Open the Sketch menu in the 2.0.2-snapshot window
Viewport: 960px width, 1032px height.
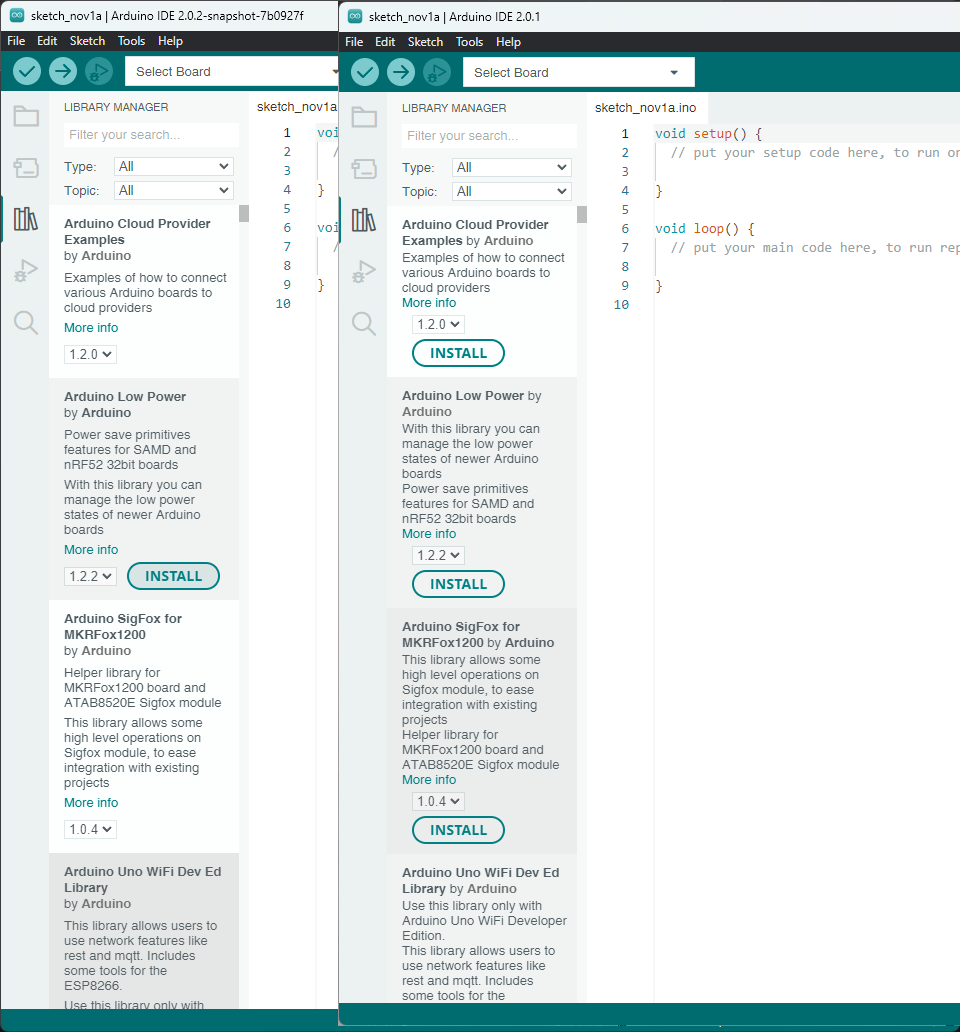pyautogui.click(x=88, y=41)
